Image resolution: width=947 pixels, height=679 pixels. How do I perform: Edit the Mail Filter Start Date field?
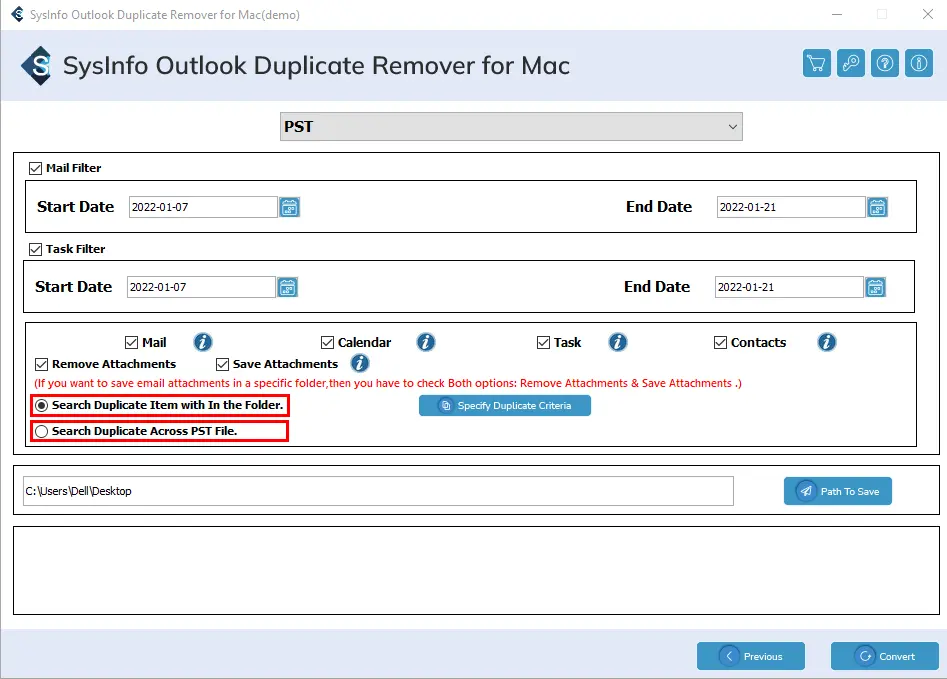[x=204, y=207]
